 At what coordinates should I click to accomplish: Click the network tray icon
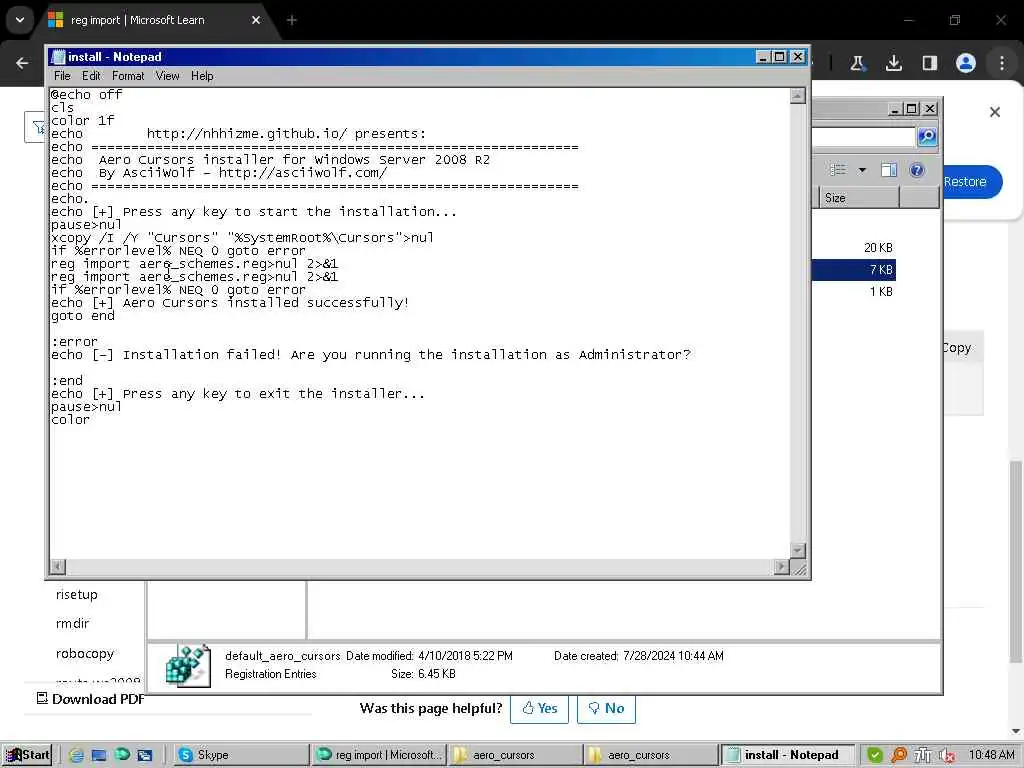coord(922,756)
